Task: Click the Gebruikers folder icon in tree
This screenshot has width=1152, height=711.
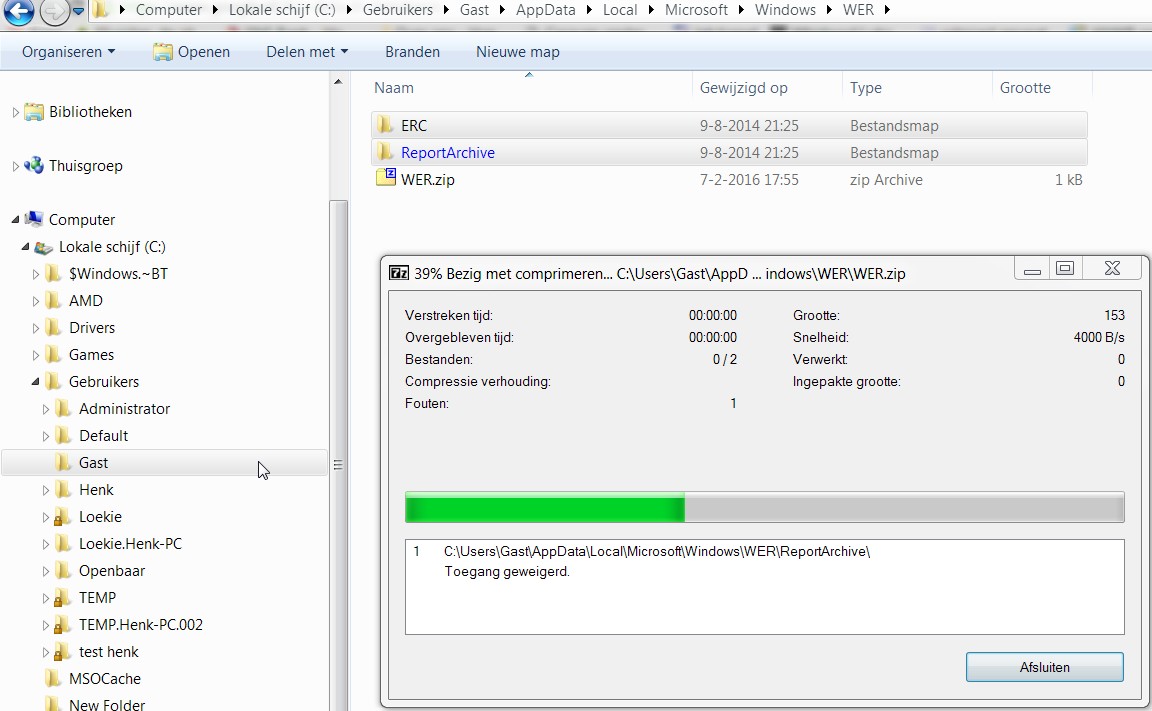Action: coord(54,382)
